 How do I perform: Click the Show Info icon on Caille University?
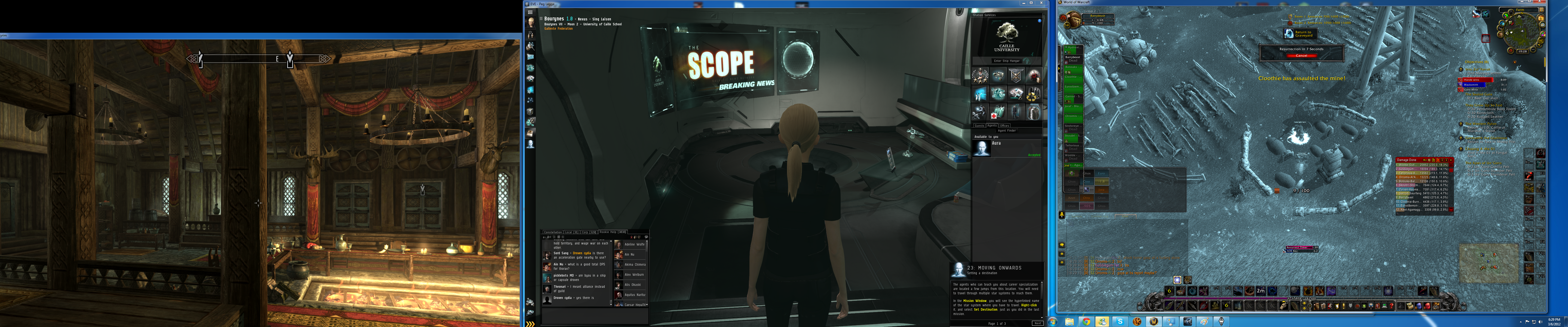click(x=1039, y=21)
